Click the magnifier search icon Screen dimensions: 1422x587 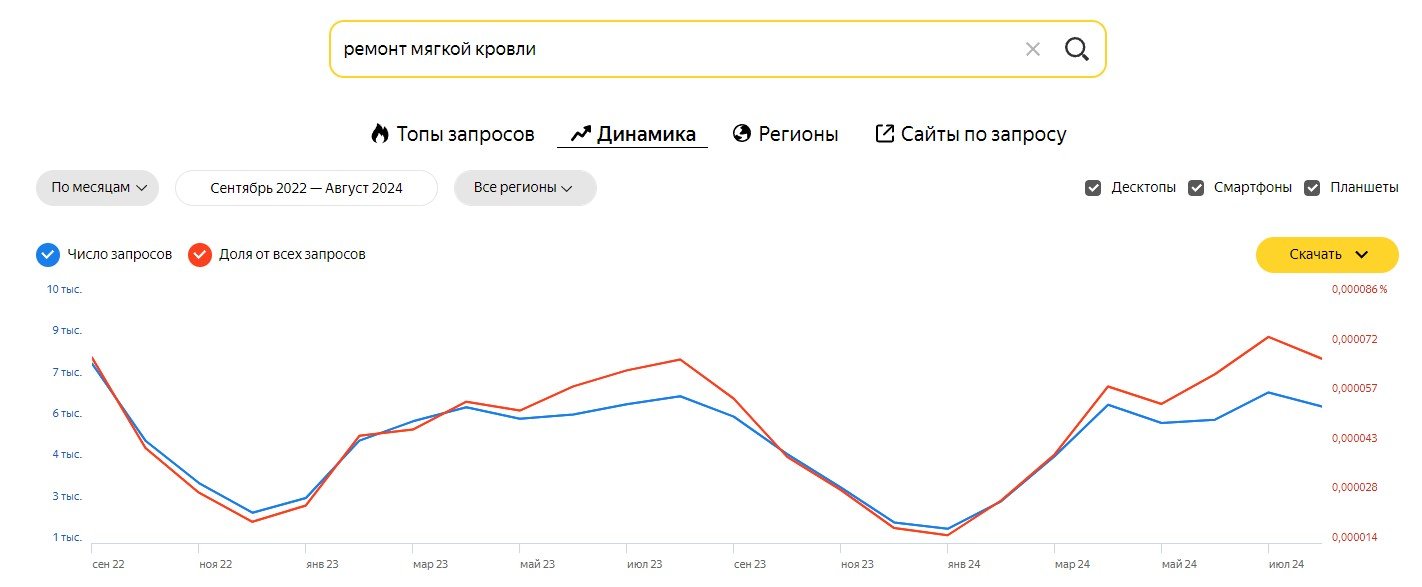pos(1076,49)
